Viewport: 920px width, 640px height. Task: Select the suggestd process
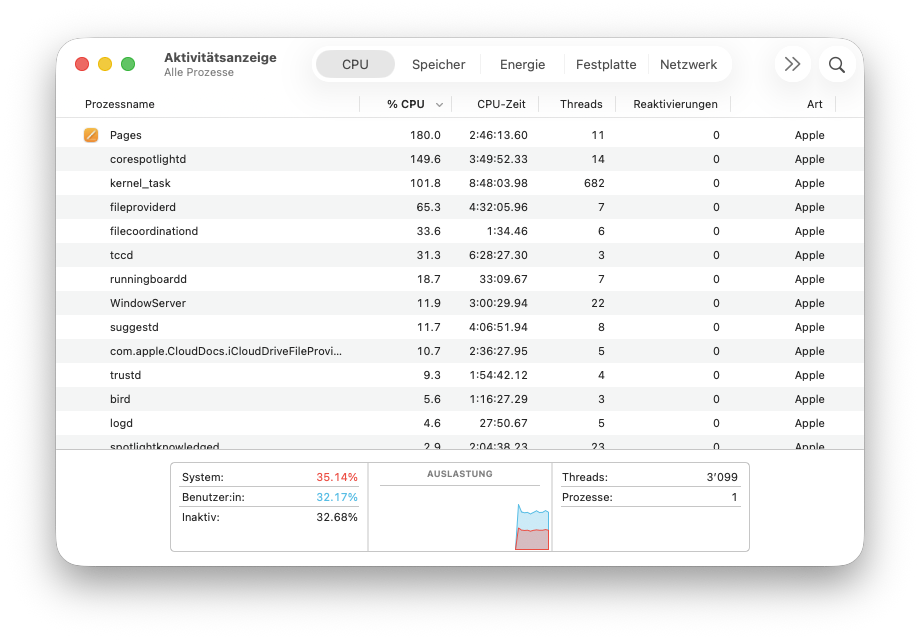pos(460,327)
